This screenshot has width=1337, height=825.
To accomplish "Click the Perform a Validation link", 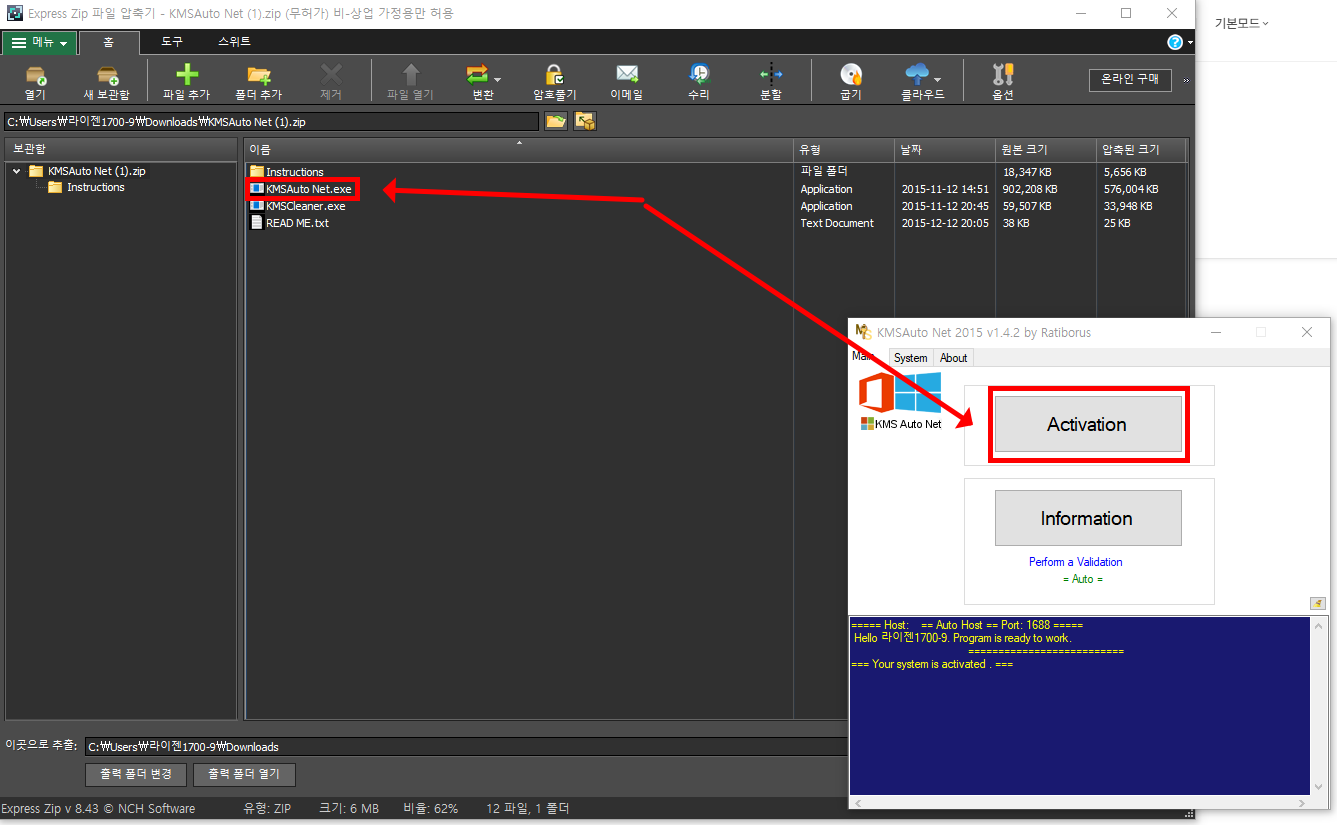I will [1075, 562].
